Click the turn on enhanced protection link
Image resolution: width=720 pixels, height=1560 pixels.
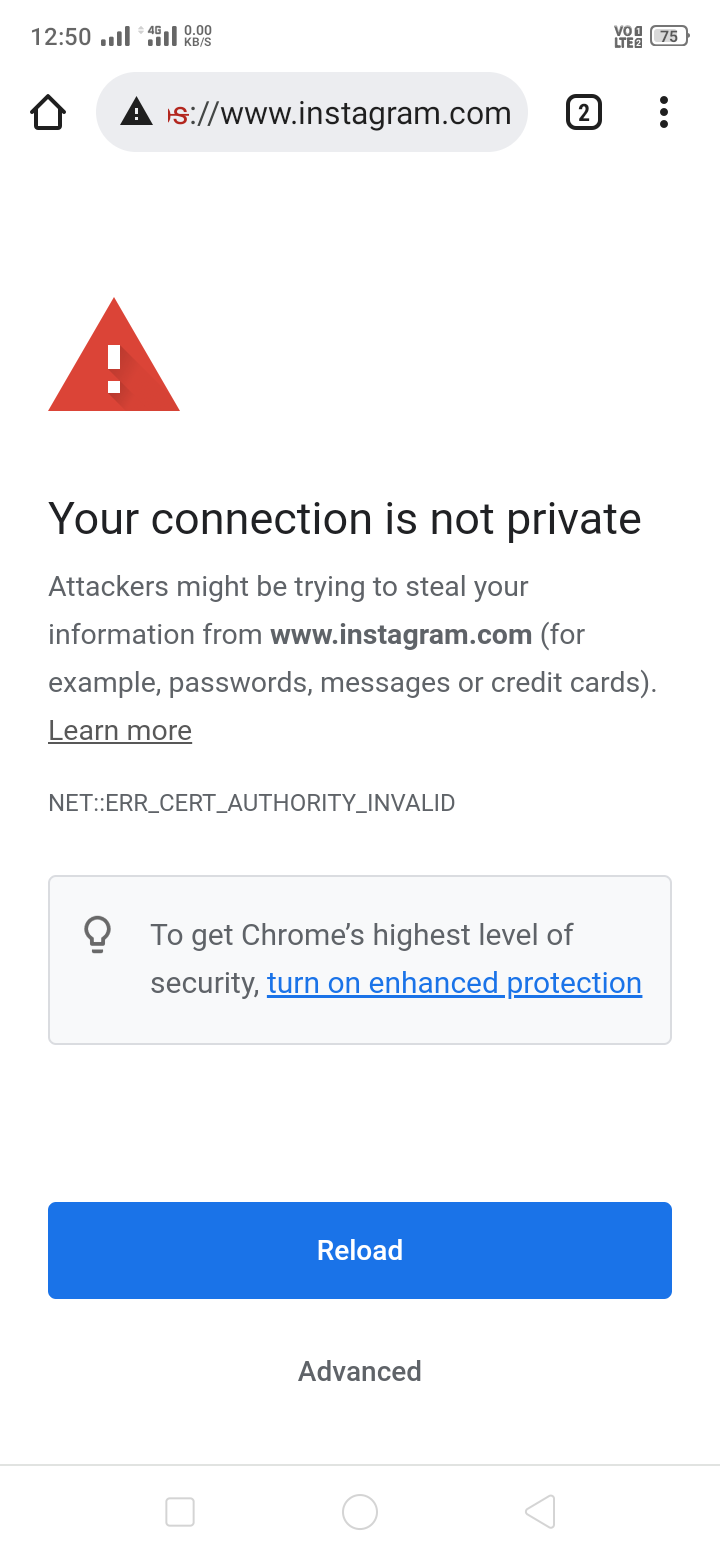[454, 983]
